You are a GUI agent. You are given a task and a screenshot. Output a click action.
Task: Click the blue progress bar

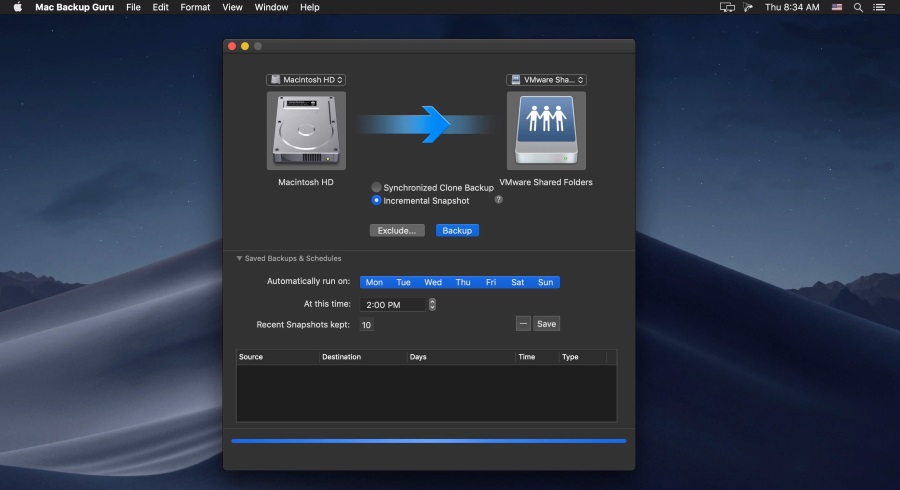(x=429, y=441)
